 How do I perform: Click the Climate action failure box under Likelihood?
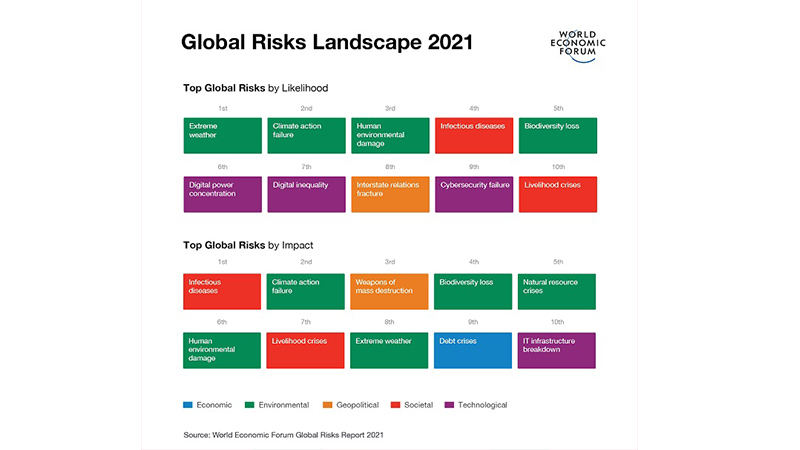[306, 136]
